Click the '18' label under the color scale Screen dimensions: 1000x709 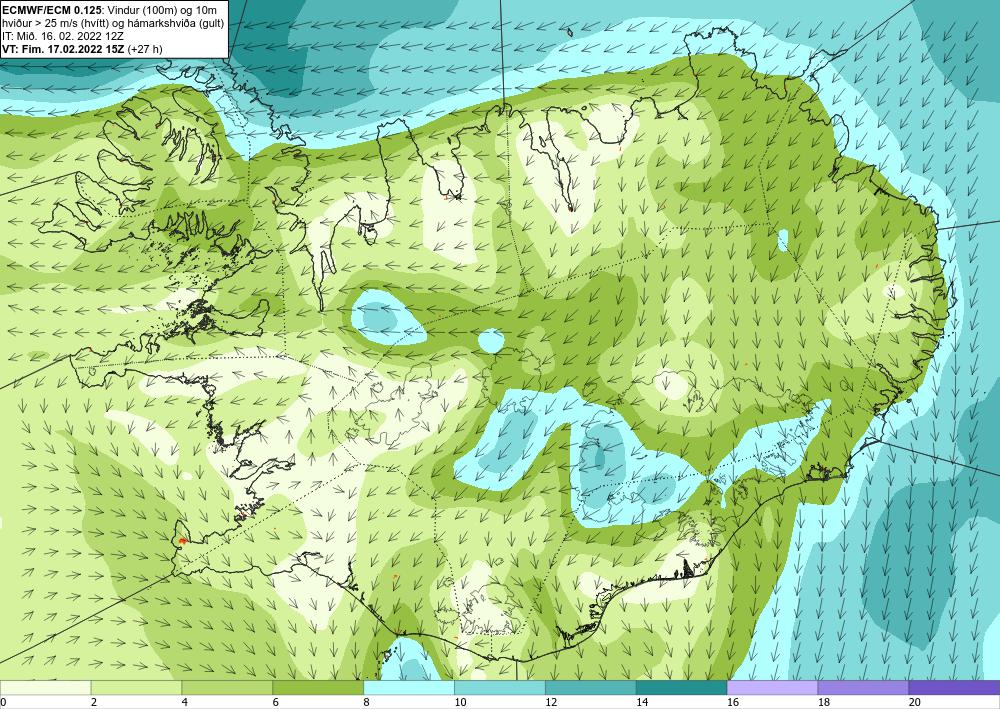[x=823, y=702]
